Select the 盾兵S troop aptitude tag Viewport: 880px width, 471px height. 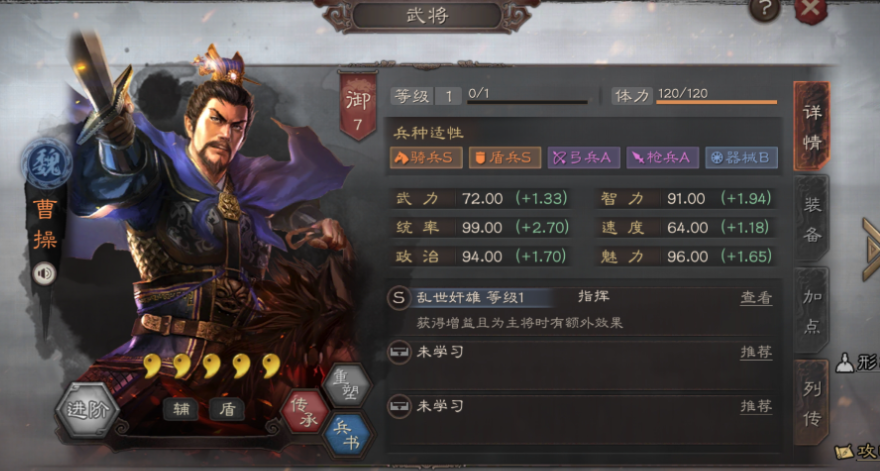click(x=505, y=158)
